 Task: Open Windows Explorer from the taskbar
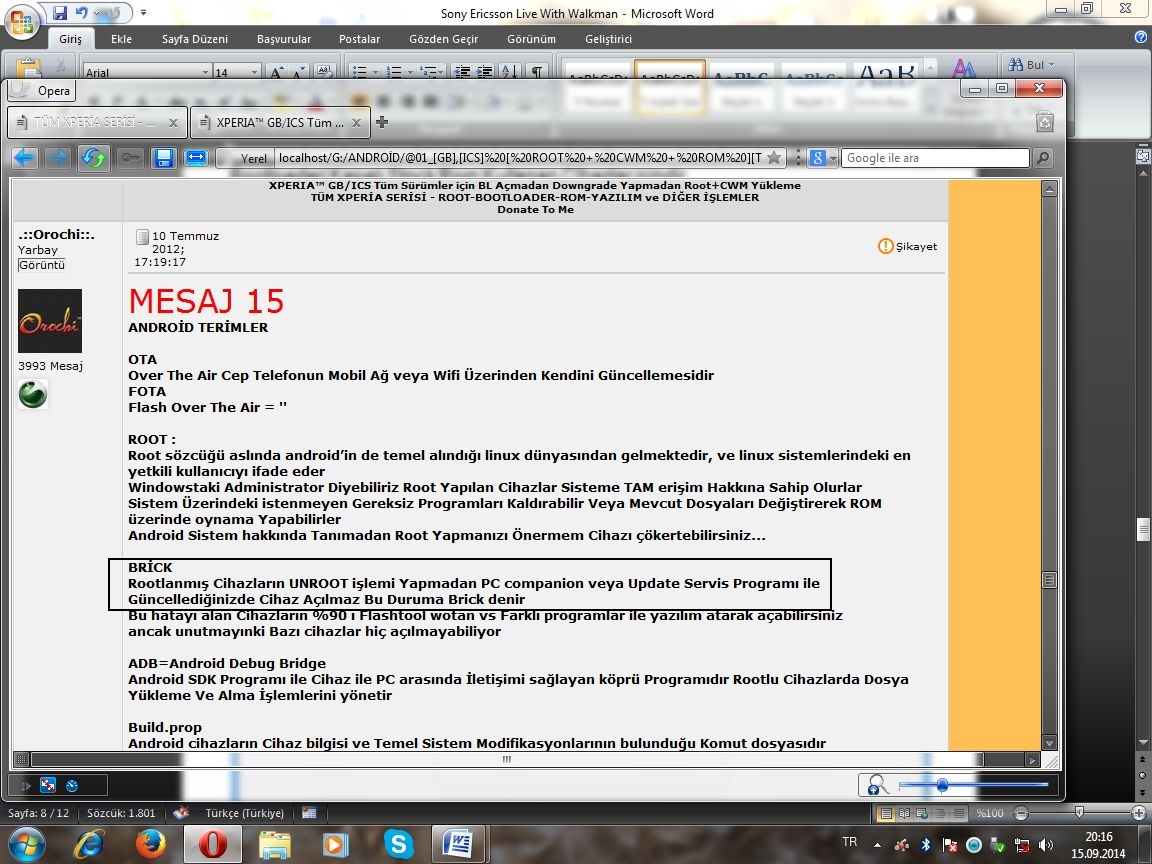[x=275, y=844]
